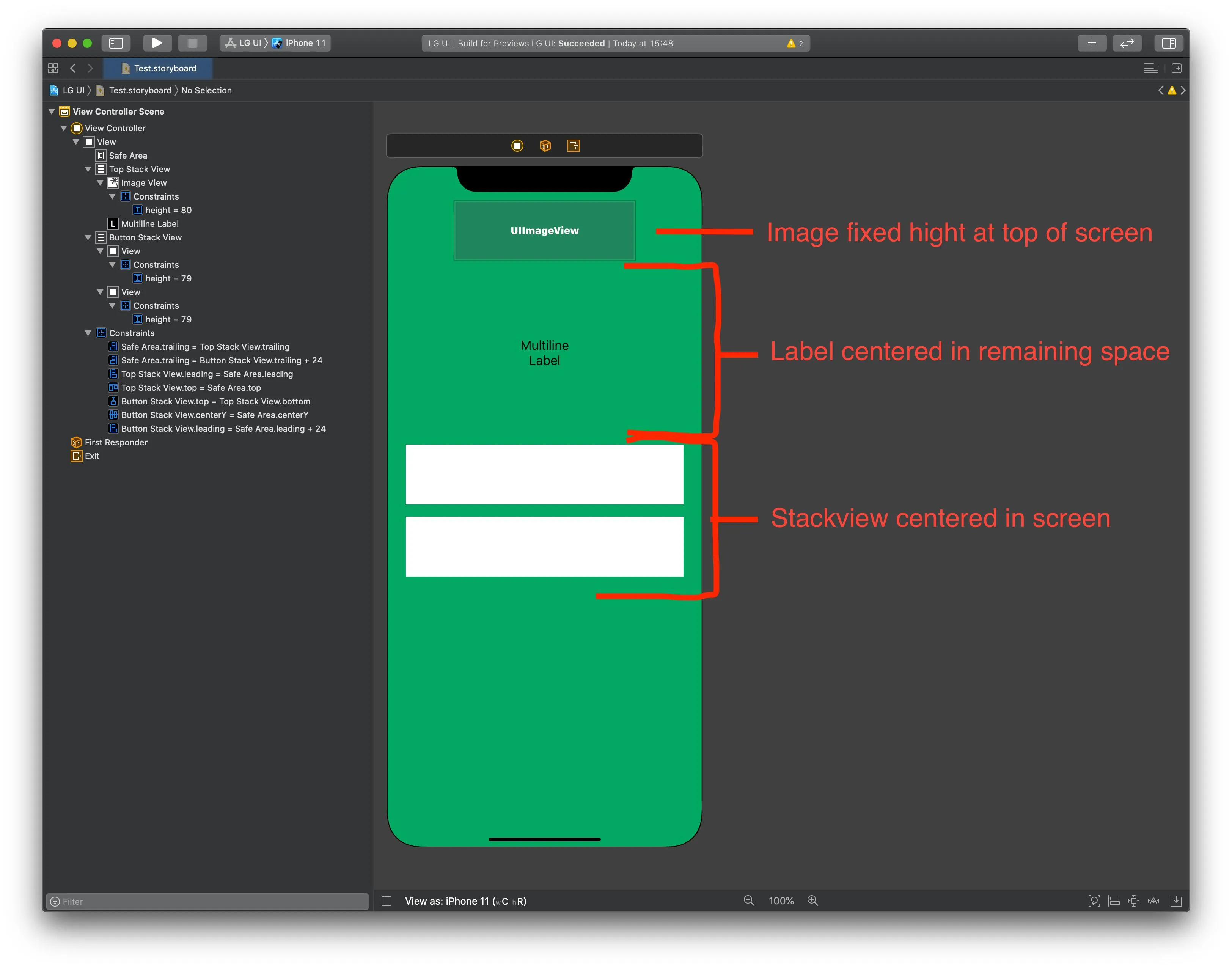Click the Run (play) button
The image size is (1232, 968).
157,43
